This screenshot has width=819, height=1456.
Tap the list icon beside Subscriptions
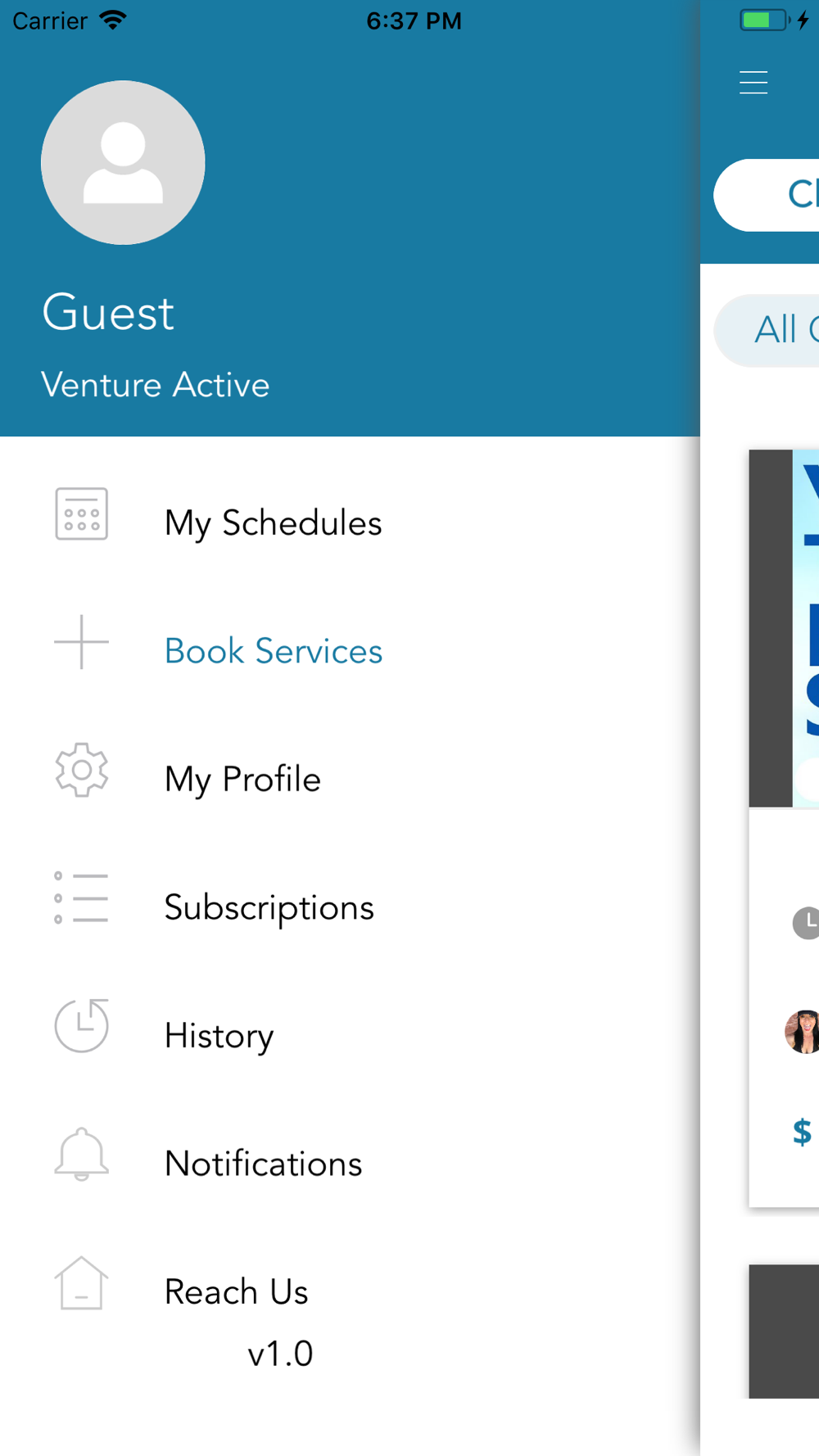click(81, 898)
